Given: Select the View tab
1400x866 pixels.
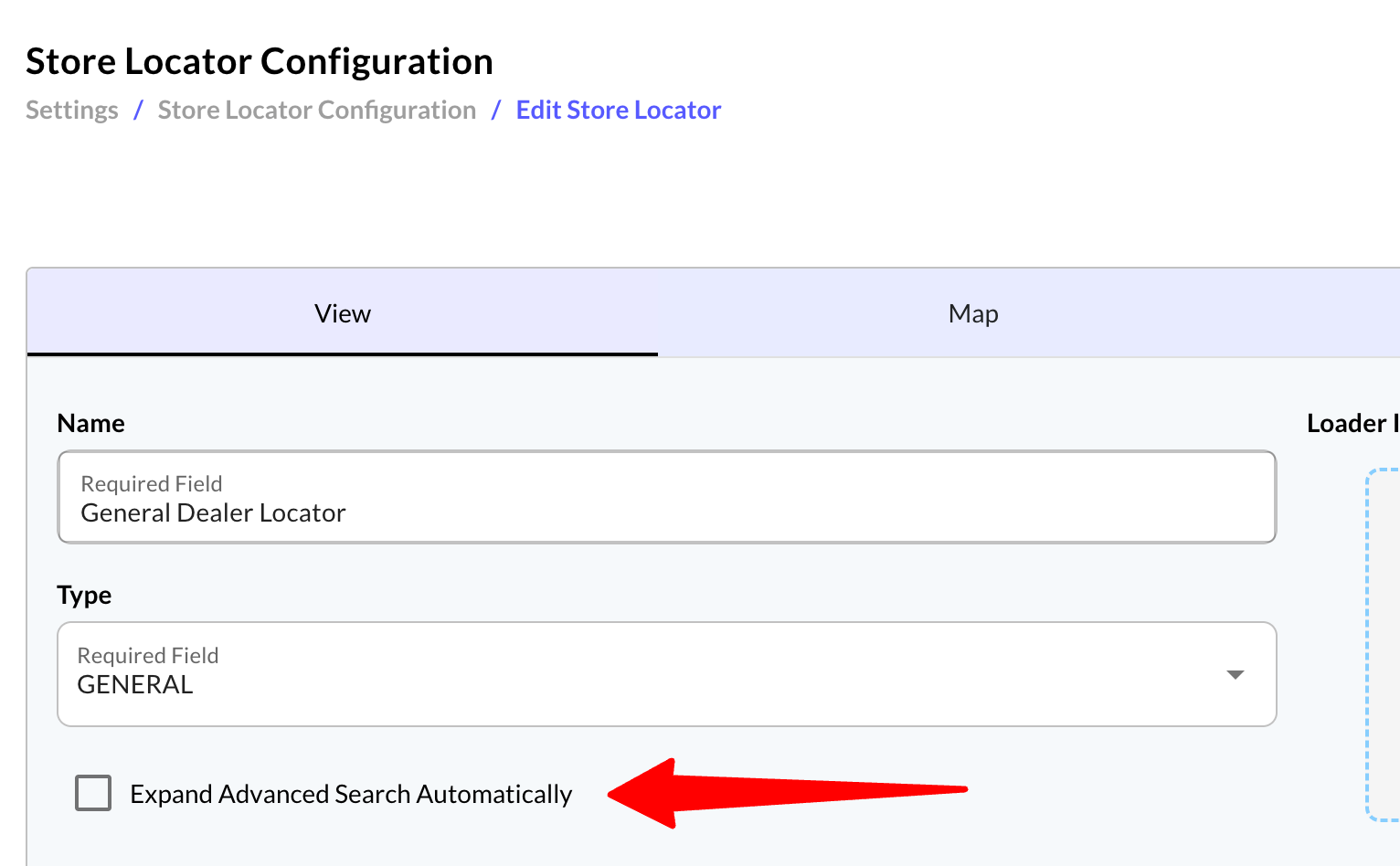Looking at the screenshot, I should tap(343, 313).
